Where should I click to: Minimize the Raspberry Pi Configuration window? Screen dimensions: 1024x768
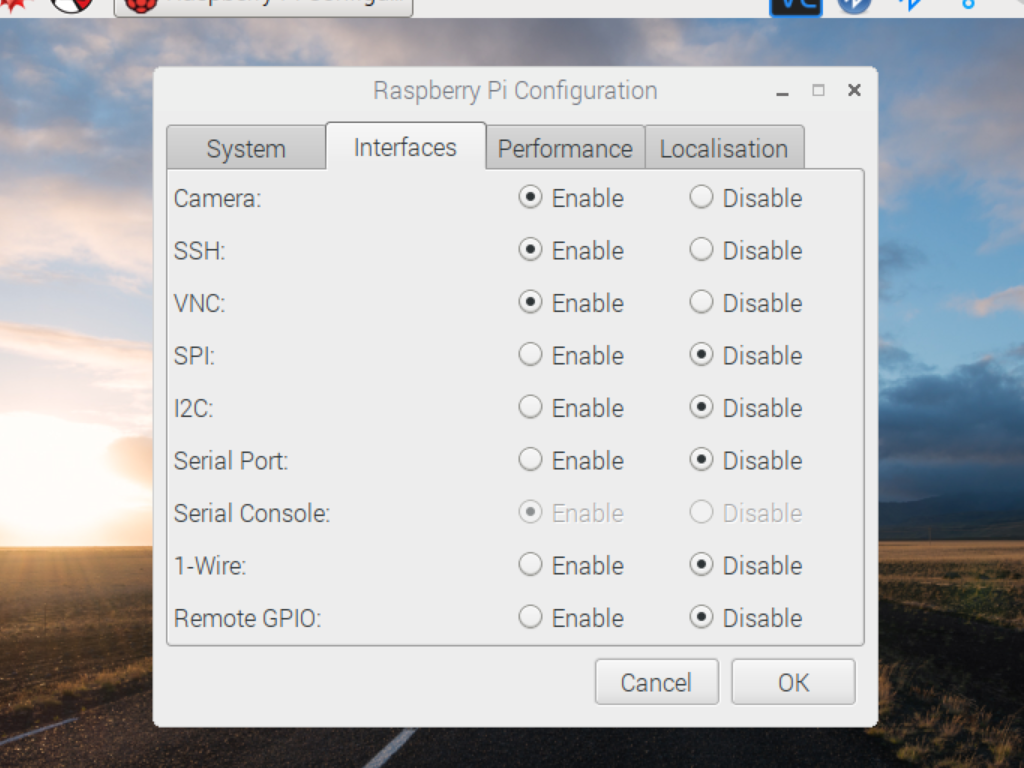click(x=782, y=91)
